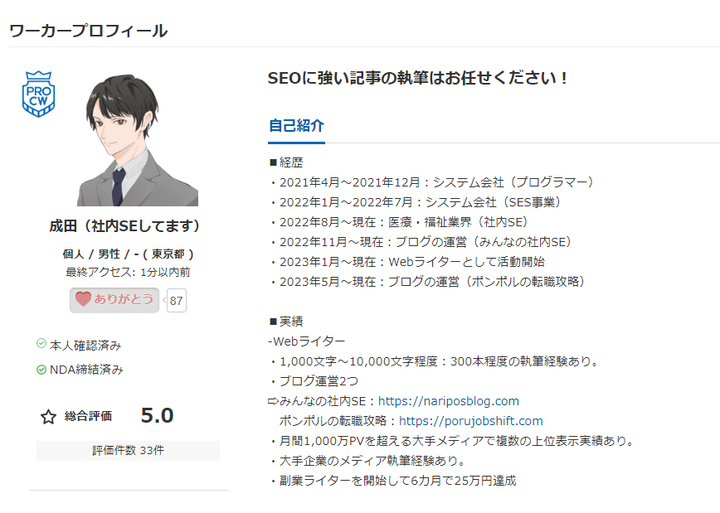
Task: Open the nariposblog.com link
Action: click(x=449, y=401)
